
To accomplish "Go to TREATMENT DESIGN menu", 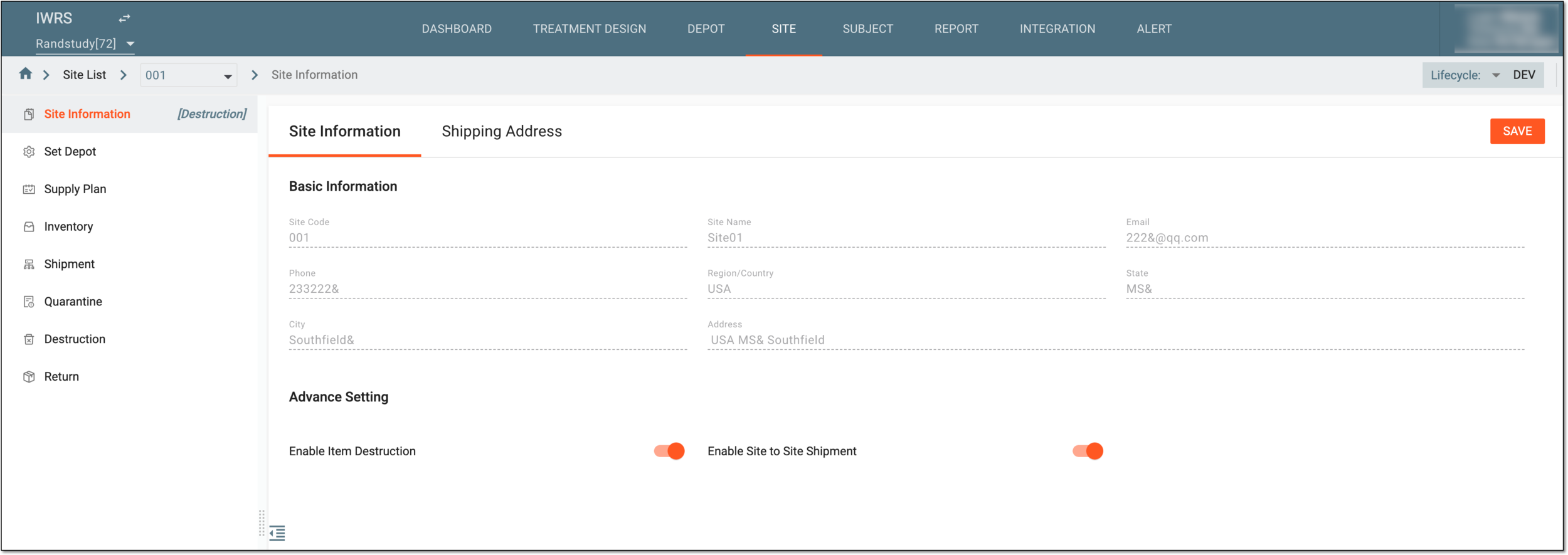I will pyautogui.click(x=590, y=29).
